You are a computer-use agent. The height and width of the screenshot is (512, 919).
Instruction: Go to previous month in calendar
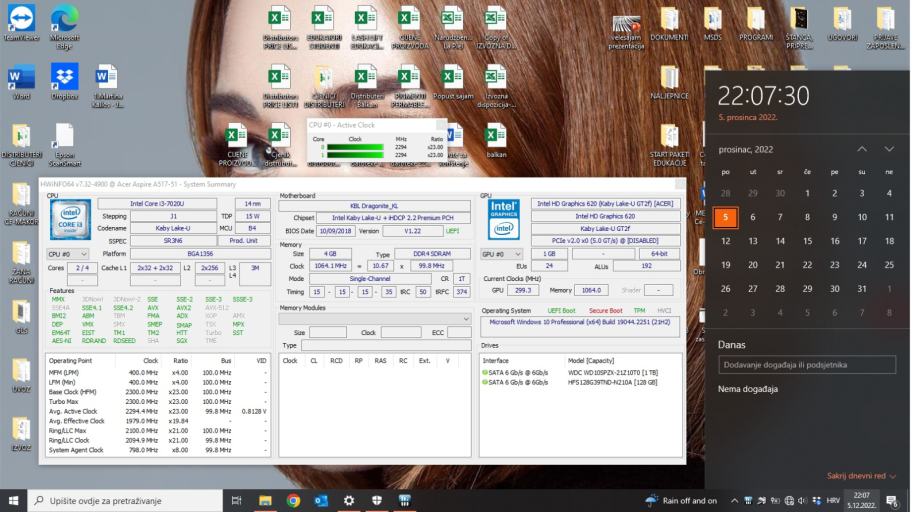coord(862,149)
